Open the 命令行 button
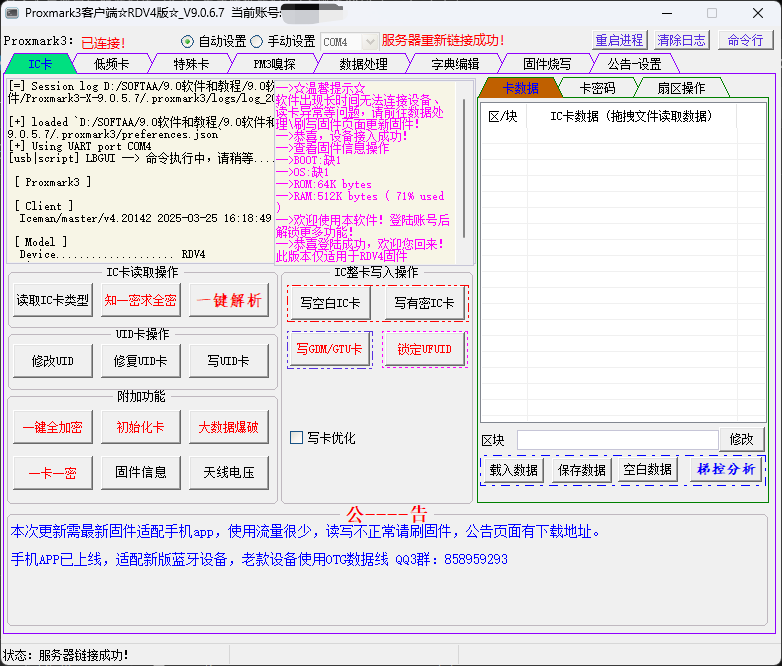Viewport: 782px width, 666px height. click(745, 40)
